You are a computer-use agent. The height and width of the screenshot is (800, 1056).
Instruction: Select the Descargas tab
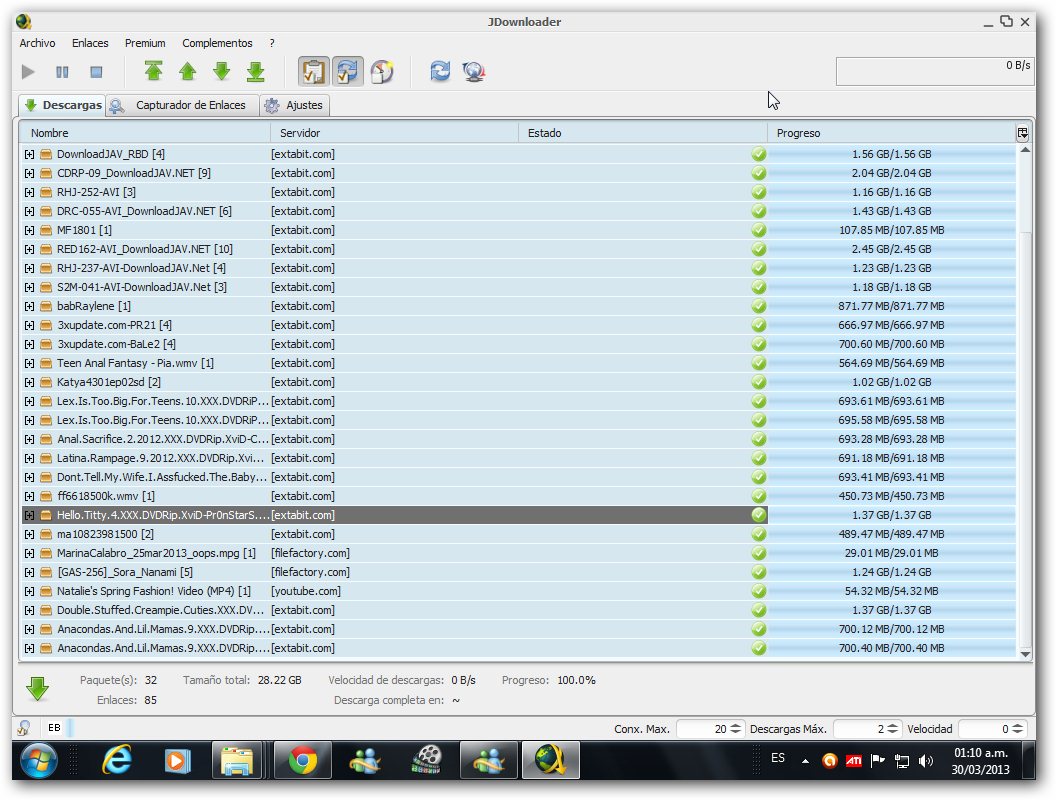click(x=62, y=105)
